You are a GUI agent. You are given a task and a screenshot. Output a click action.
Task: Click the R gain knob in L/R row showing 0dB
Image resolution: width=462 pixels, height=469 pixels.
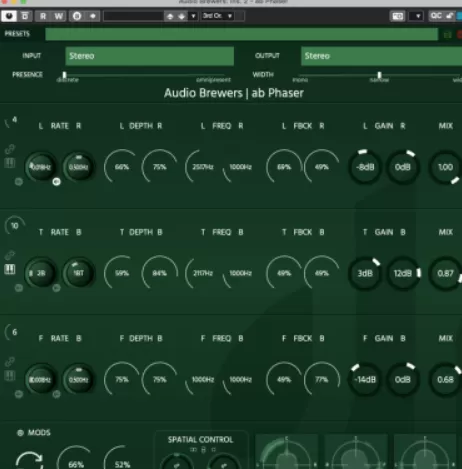pyautogui.click(x=403, y=167)
